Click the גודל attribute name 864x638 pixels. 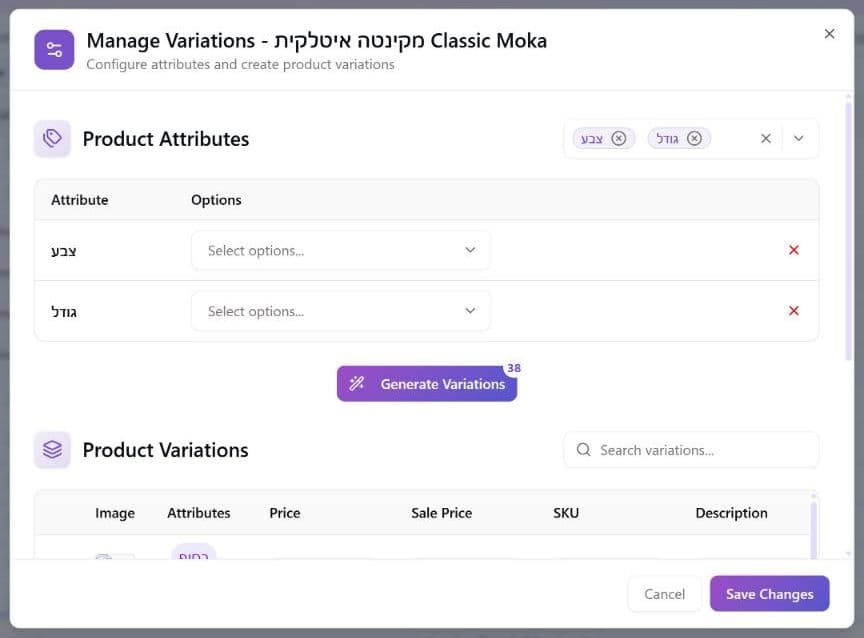coord(64,312)
